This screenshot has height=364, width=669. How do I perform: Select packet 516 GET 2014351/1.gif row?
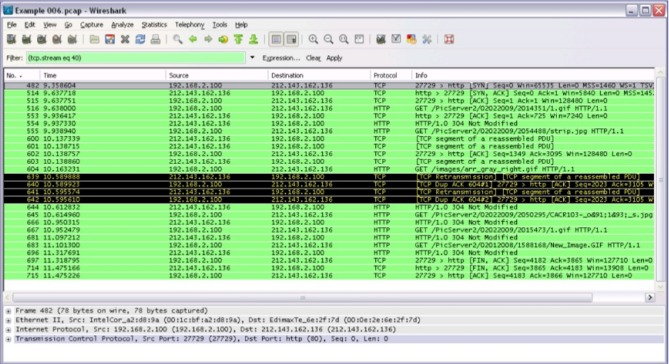(329, 108)
